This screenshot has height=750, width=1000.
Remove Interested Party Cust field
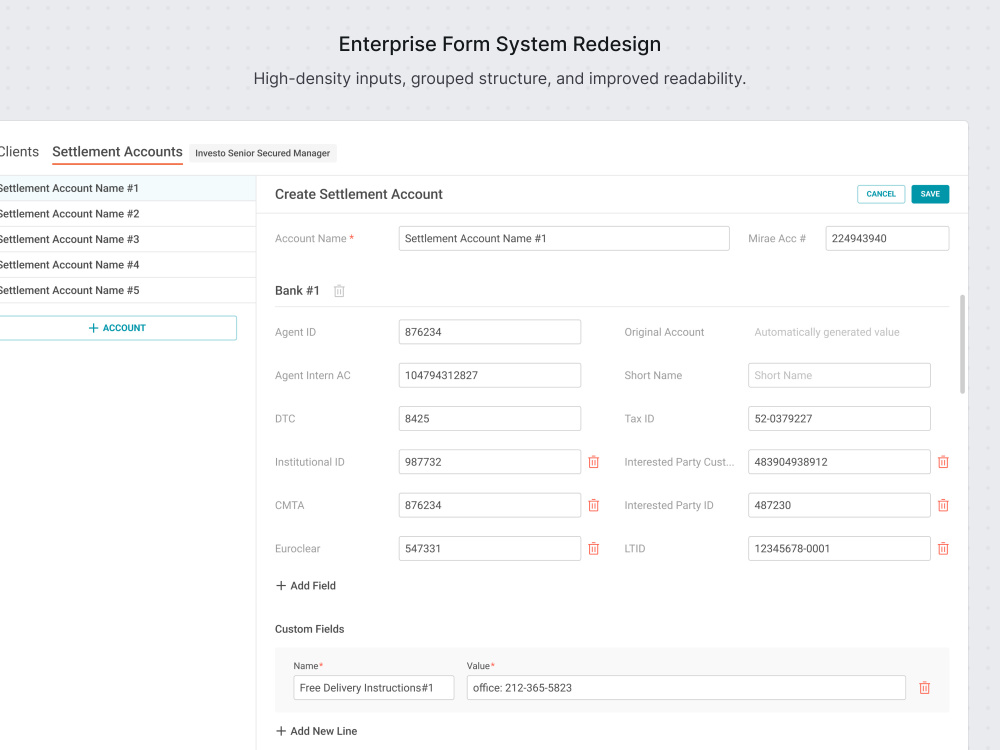[943, 462]
